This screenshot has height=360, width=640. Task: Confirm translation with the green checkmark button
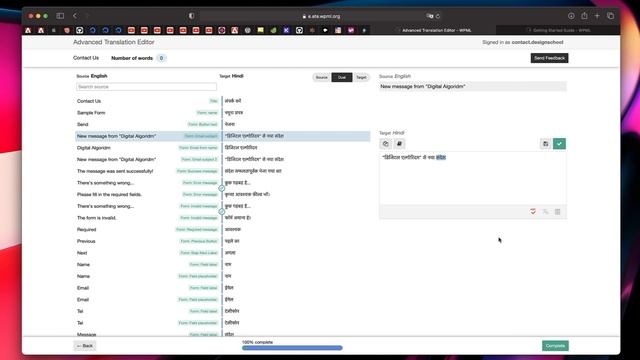[x=559, y=144]
